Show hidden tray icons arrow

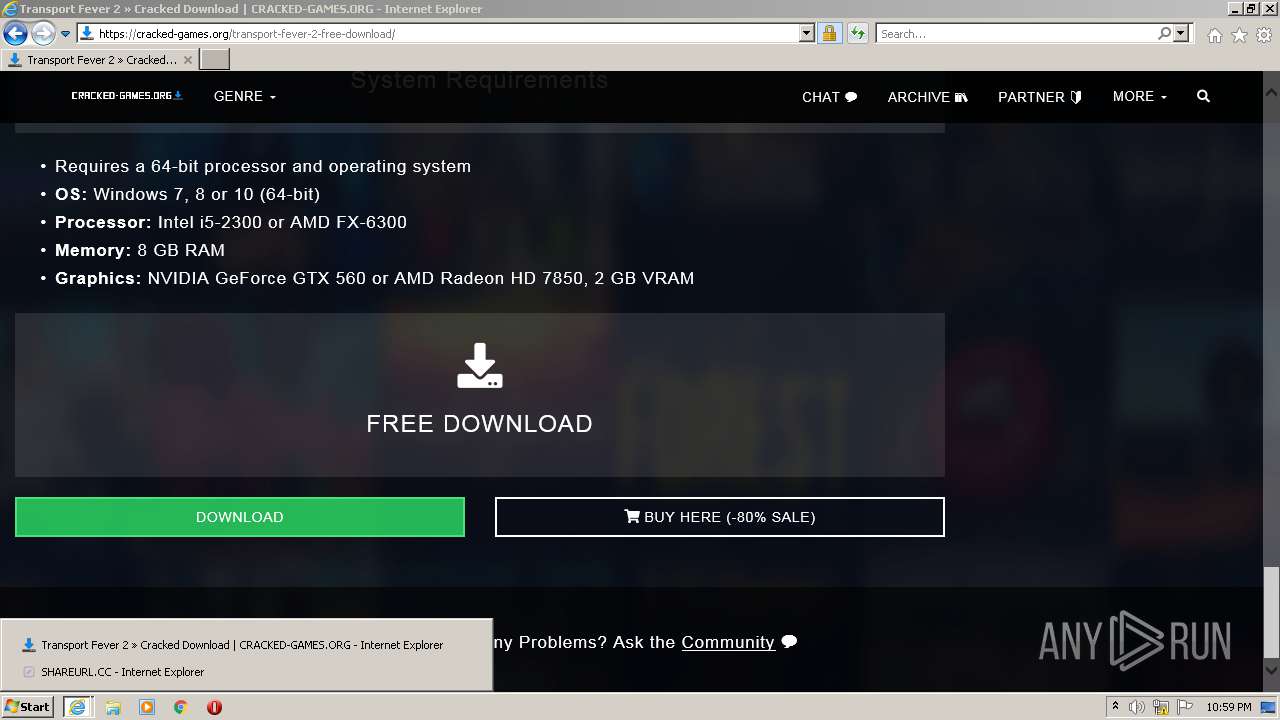[1116, 707]
